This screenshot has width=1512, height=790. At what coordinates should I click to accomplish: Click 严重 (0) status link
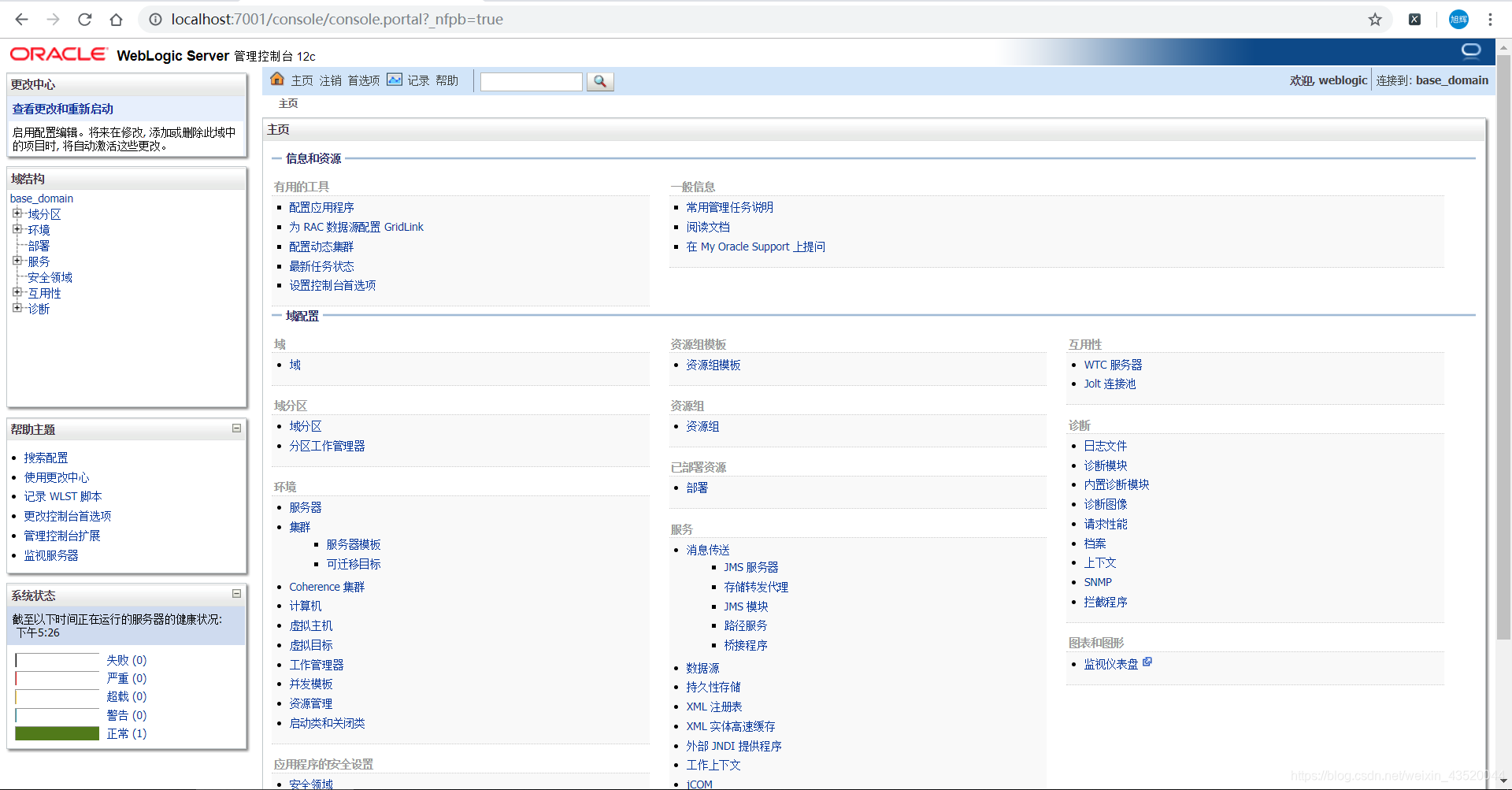pos(127,678)
